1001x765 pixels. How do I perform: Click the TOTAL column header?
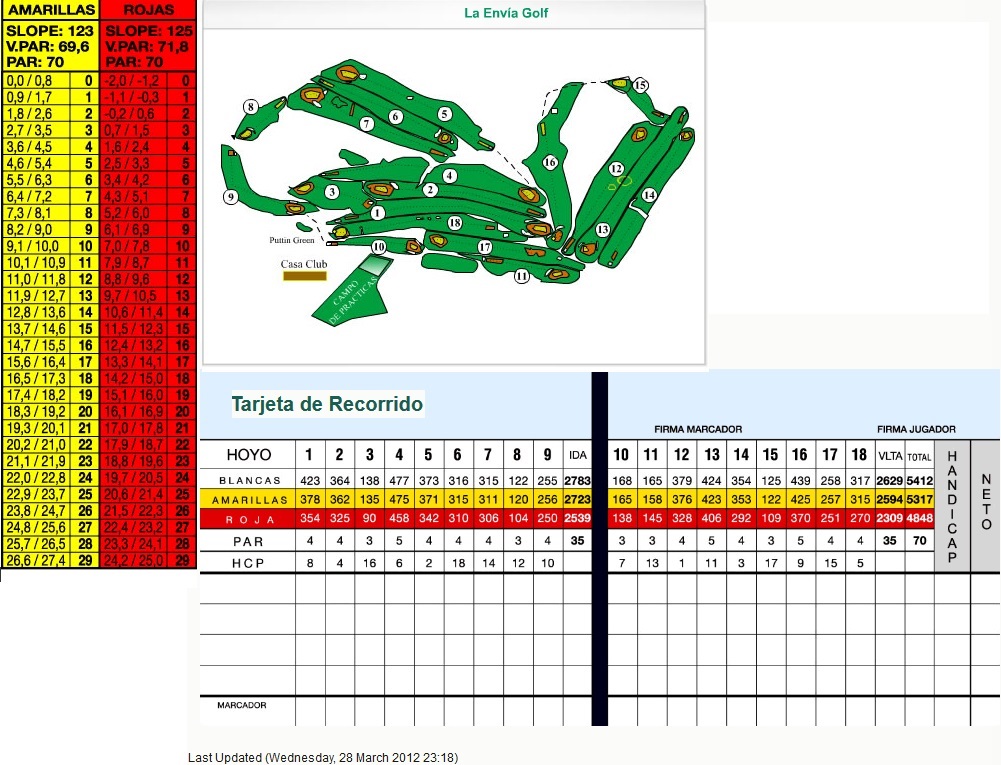919,457
